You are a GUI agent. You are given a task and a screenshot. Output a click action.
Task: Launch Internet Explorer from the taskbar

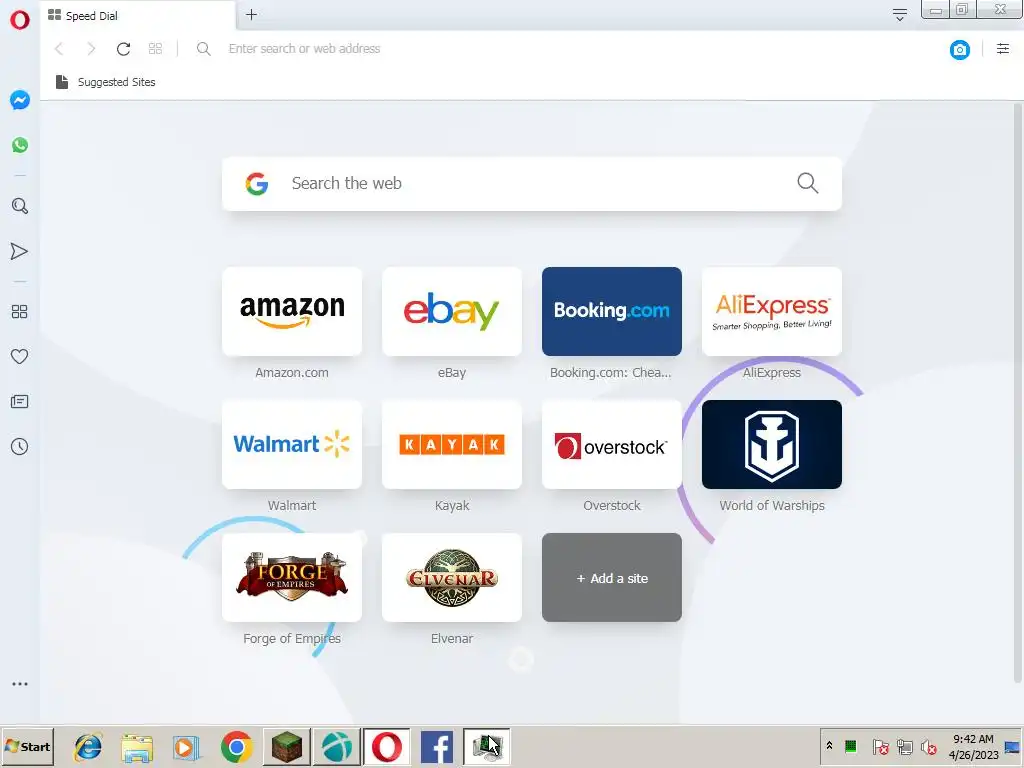88,747
